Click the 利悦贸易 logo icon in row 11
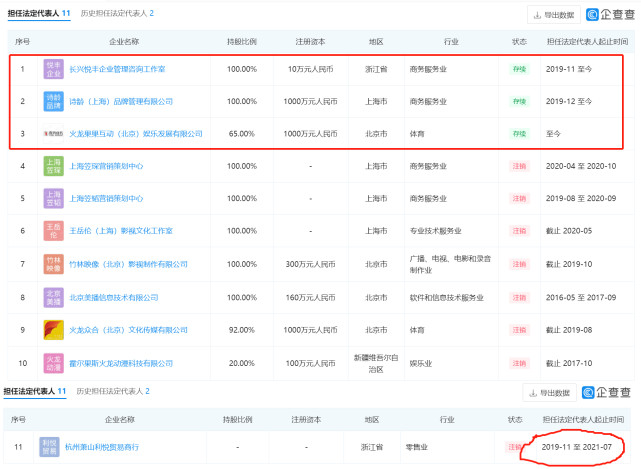 [49, 447]
